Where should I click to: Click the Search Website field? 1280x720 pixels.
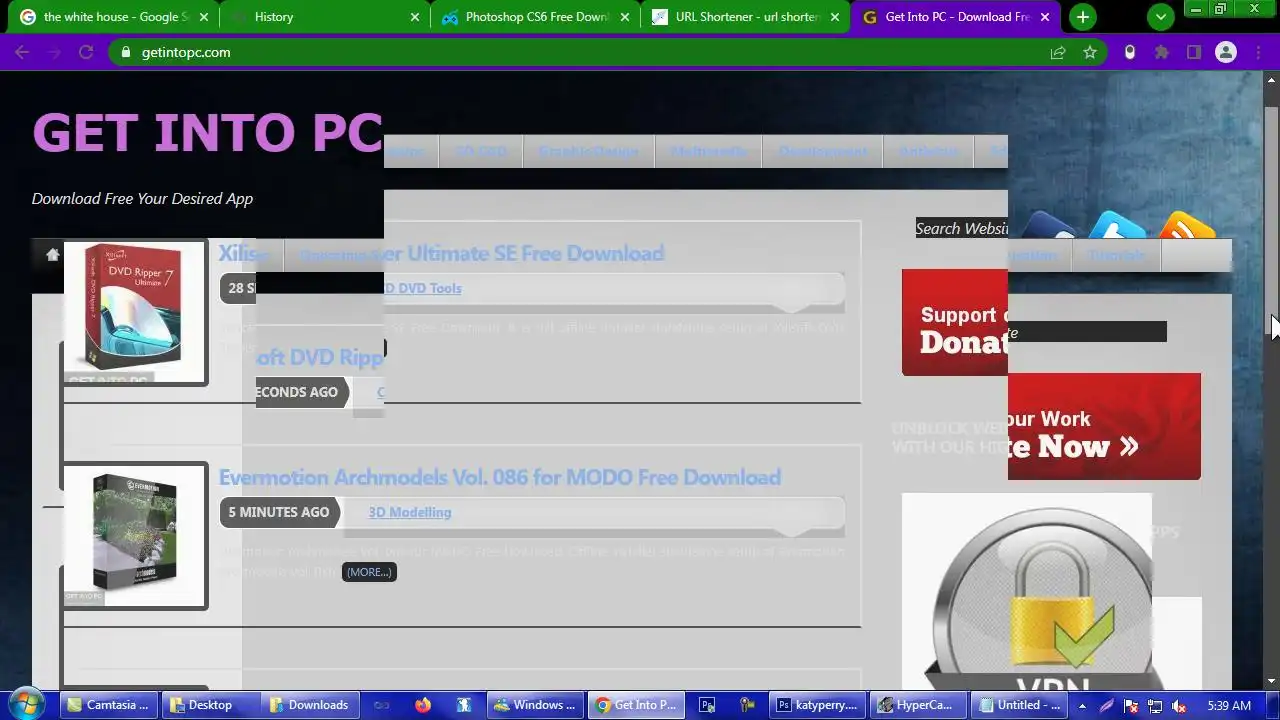point(961,228)
